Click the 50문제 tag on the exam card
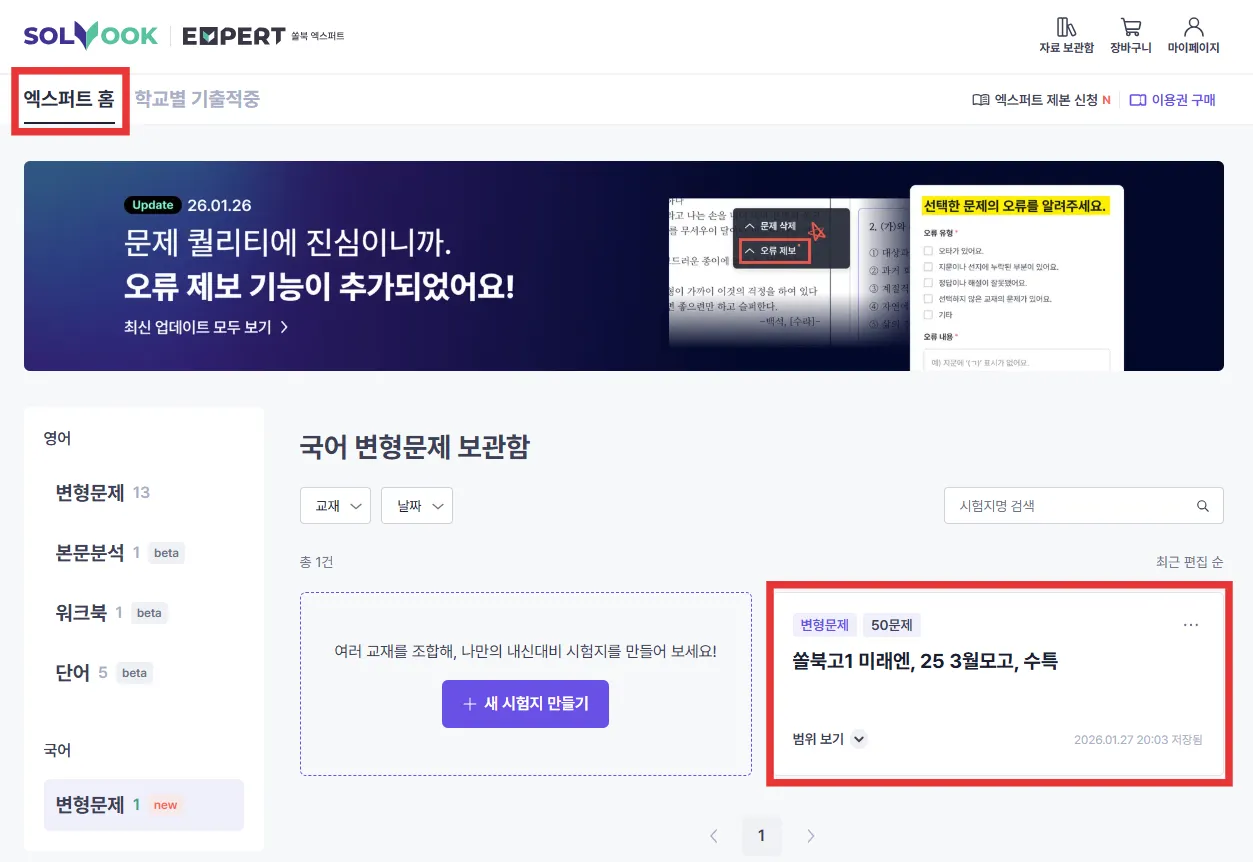The height and width of the screenshot is (862, 1253). pyautogui.click(x=892, y=625)
